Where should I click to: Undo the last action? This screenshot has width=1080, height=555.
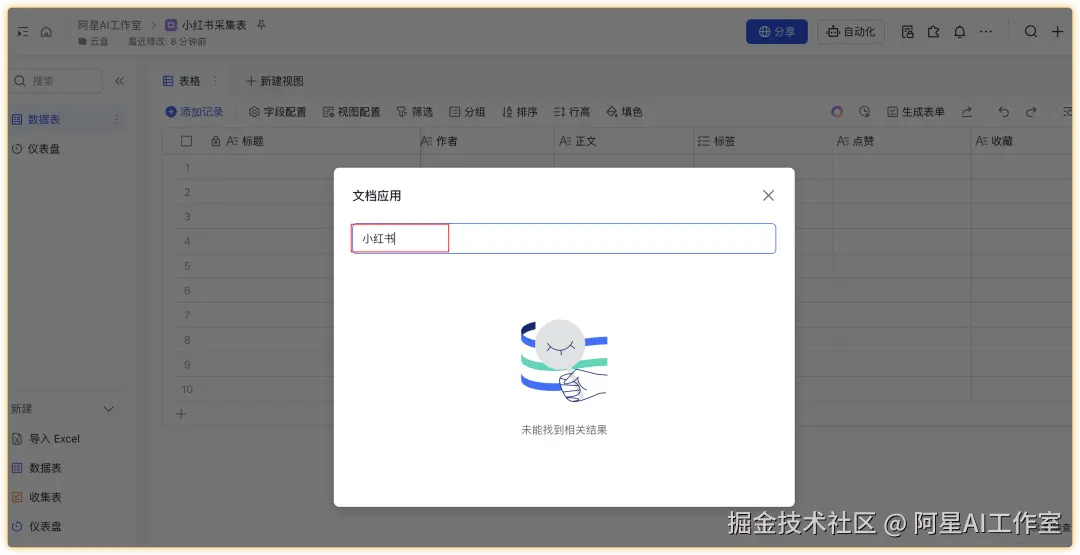[1004, 112]
